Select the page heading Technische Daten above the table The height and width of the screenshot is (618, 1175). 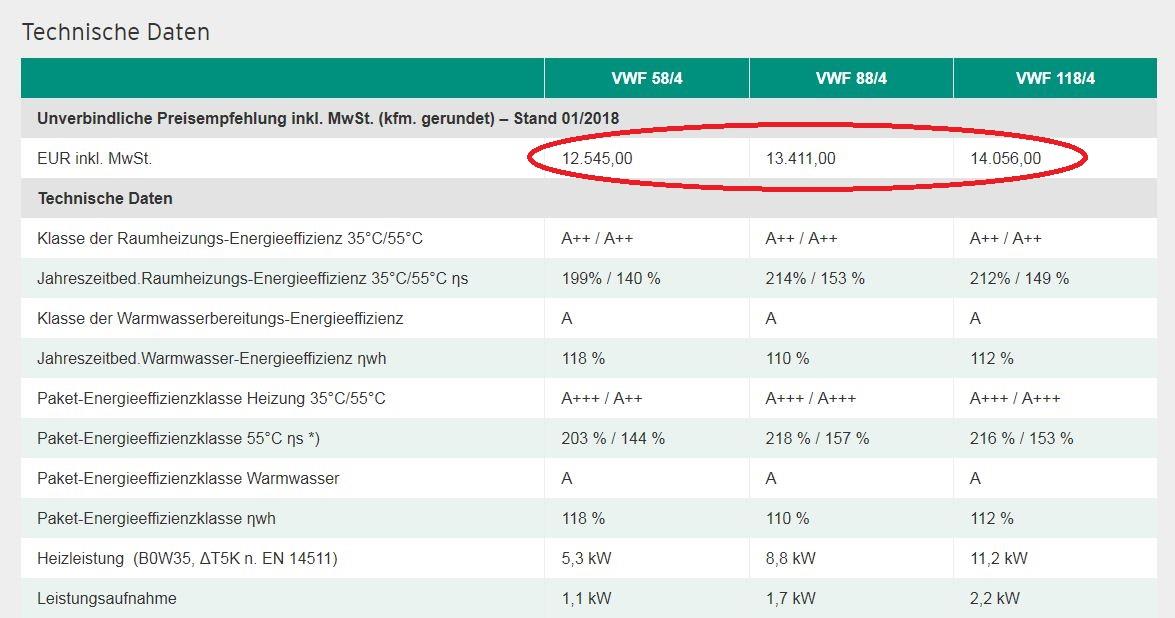tap(116, 32)
